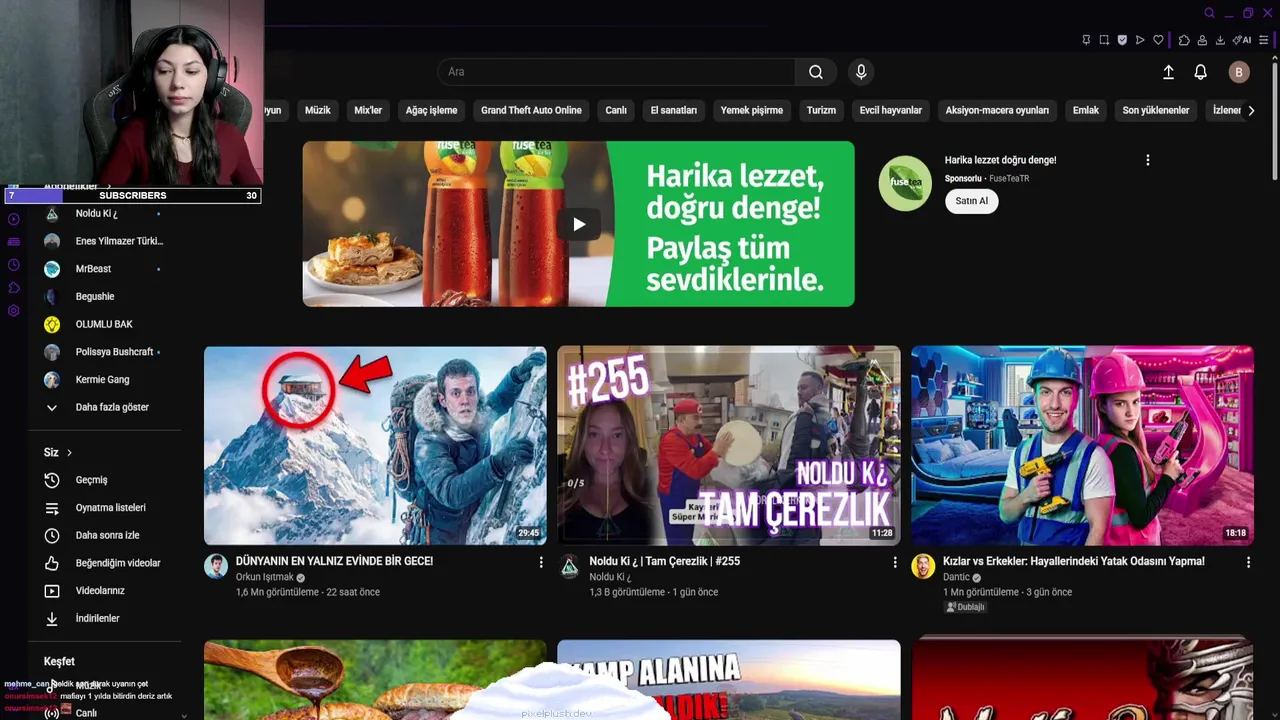Open YouTube notifications bell
Viewport: 1280px width, 720px height.
point(1201,72)
